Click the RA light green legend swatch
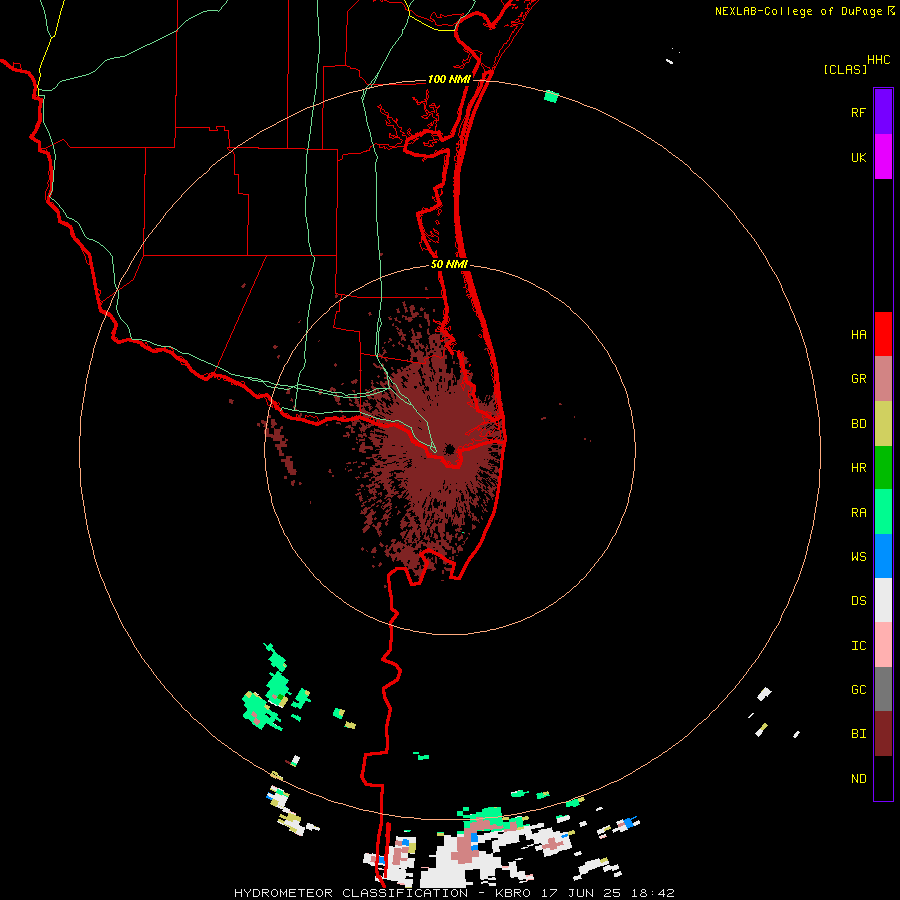Image resolution: width=900 pixels, height=900 pixels. tap(883, 512)
